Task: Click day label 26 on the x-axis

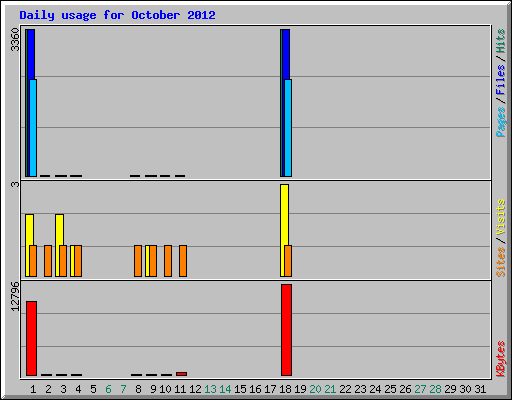Action: click(405, 389)
